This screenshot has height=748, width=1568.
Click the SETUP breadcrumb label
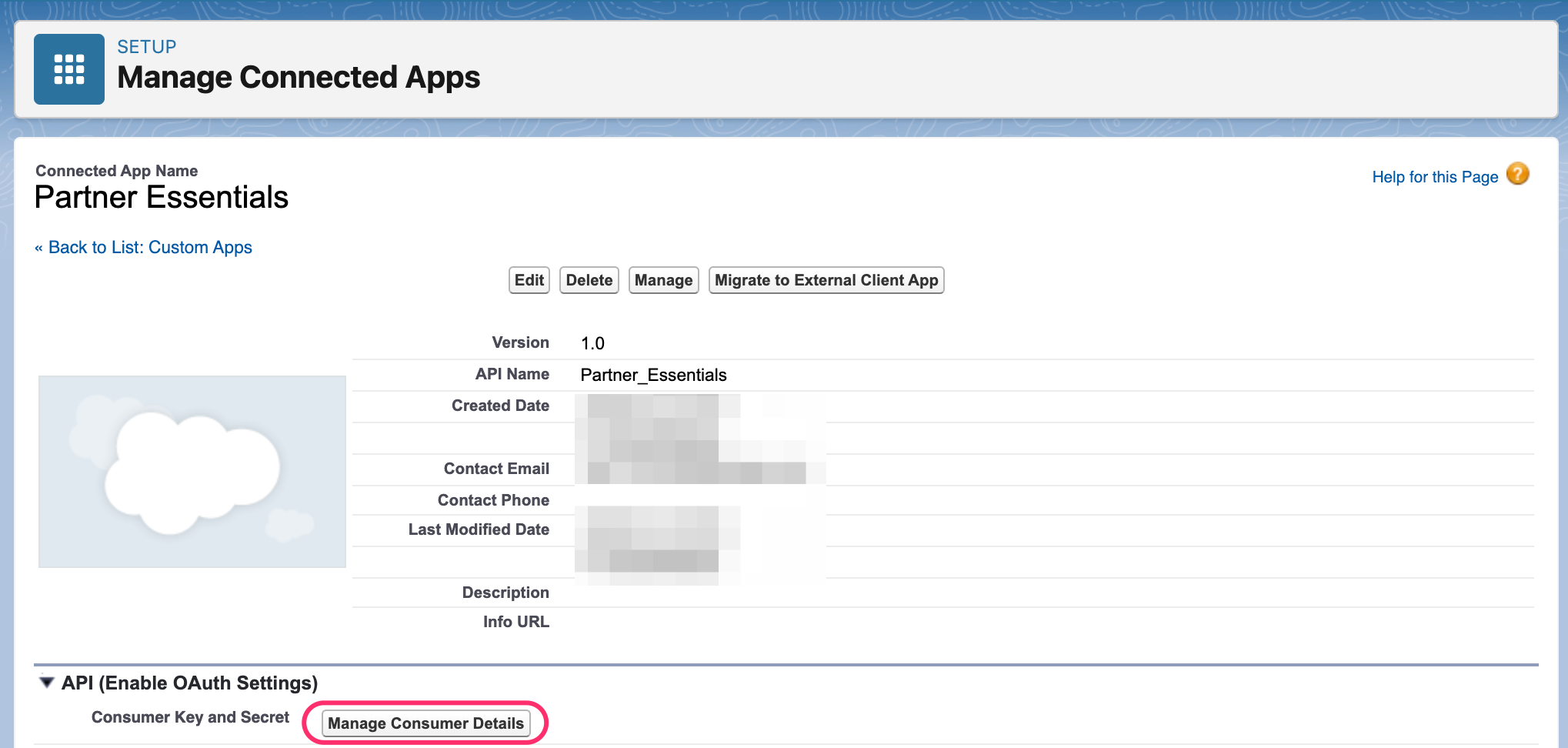147,47
